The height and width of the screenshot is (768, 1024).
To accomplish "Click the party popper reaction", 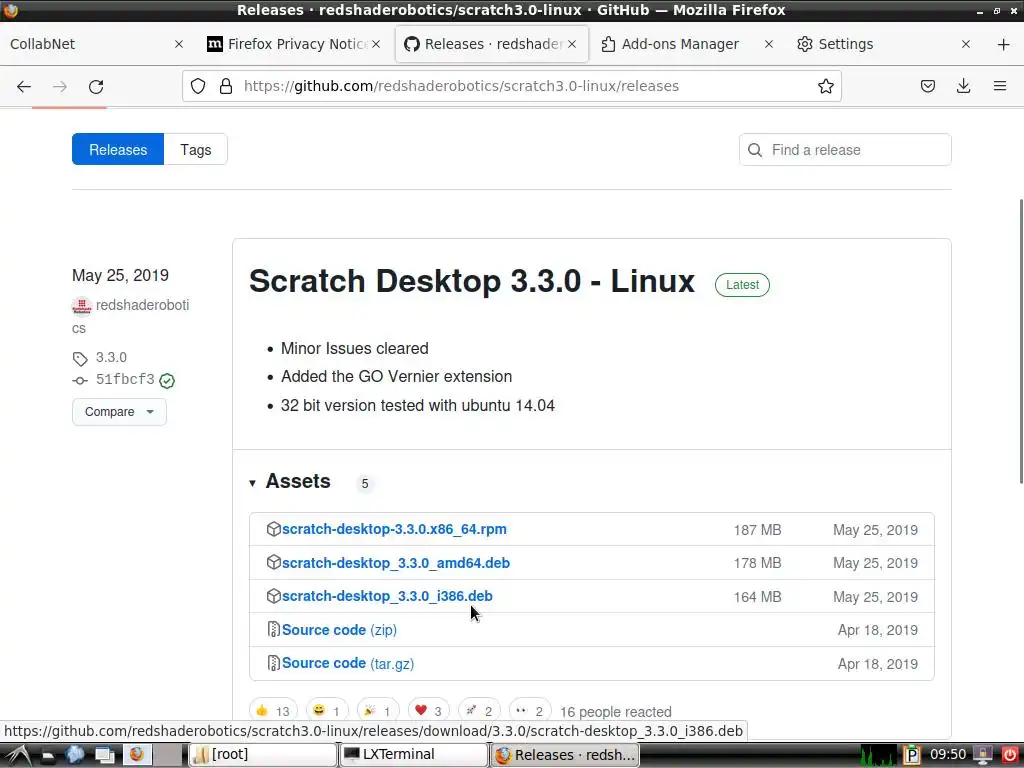I will click(378, 711).
